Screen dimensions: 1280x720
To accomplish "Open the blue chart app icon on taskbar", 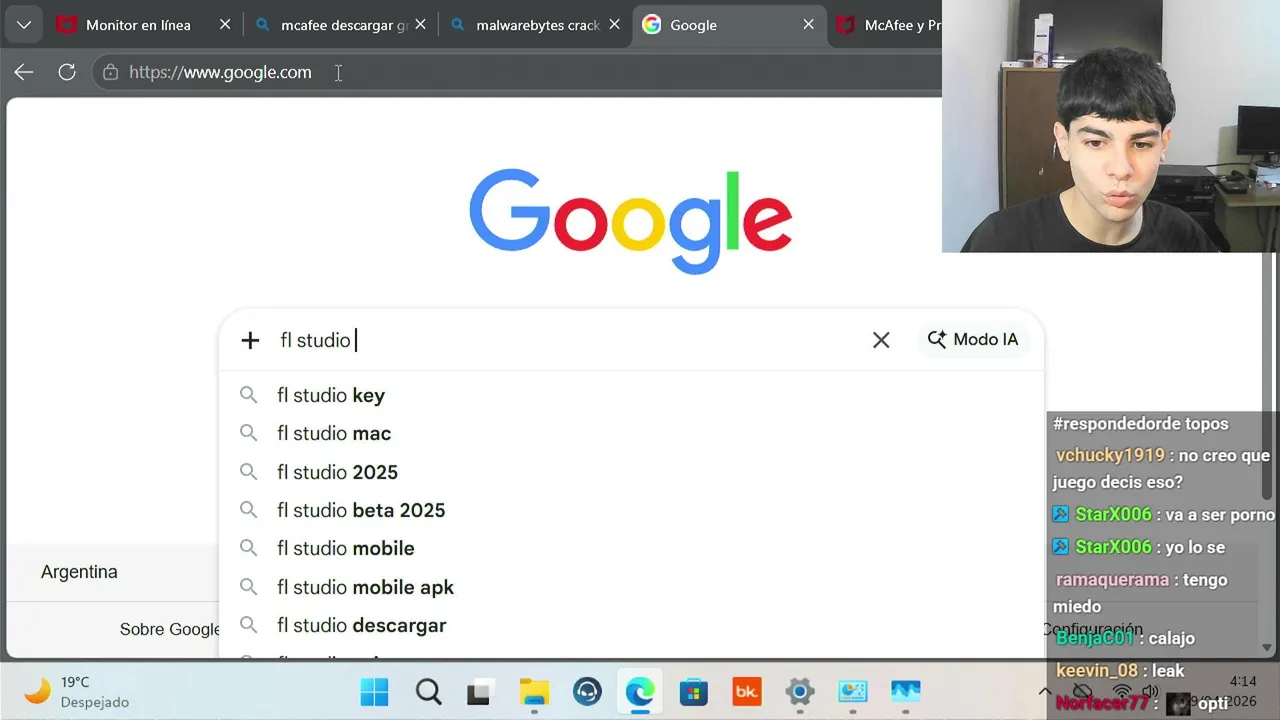I will click(905, 691).
